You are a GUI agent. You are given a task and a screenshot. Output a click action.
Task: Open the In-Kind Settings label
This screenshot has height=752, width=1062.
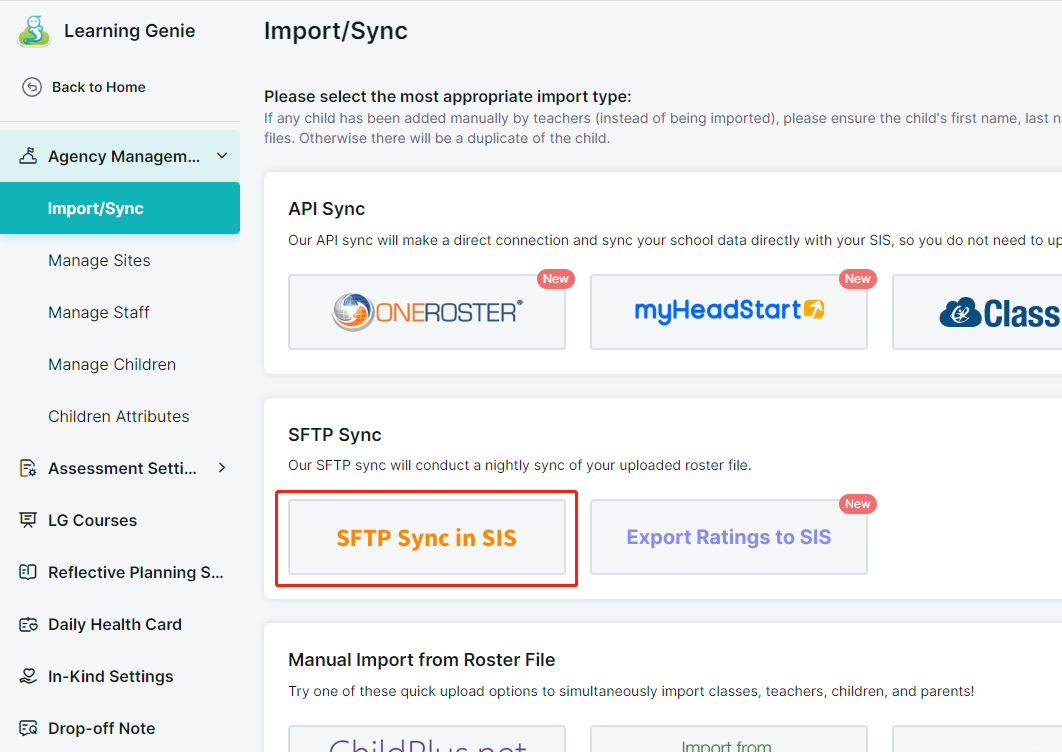coord(110,676)
